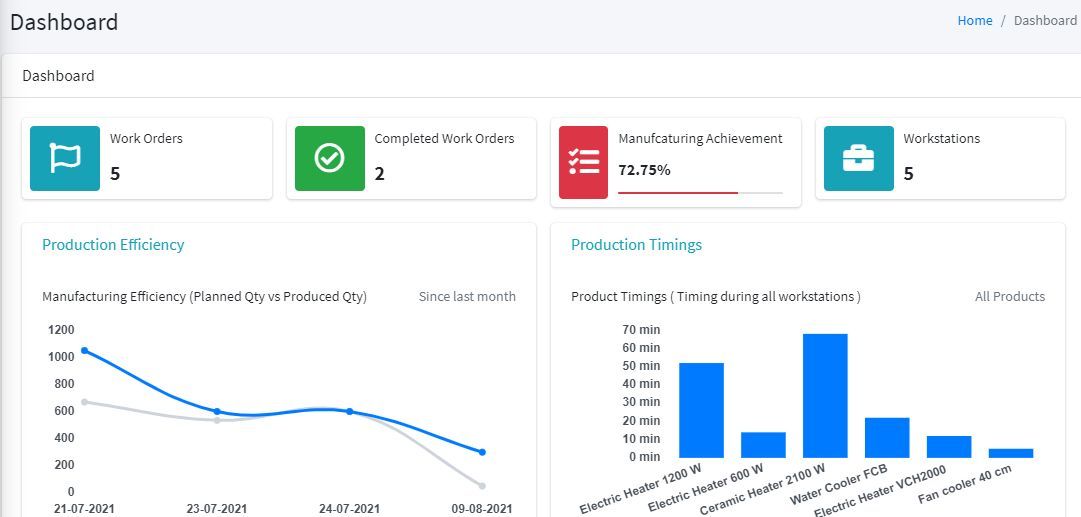Click the blue data point at 21-07-2021
Viewport: 1081px width, 517px height.
click(x=84, y=350)
